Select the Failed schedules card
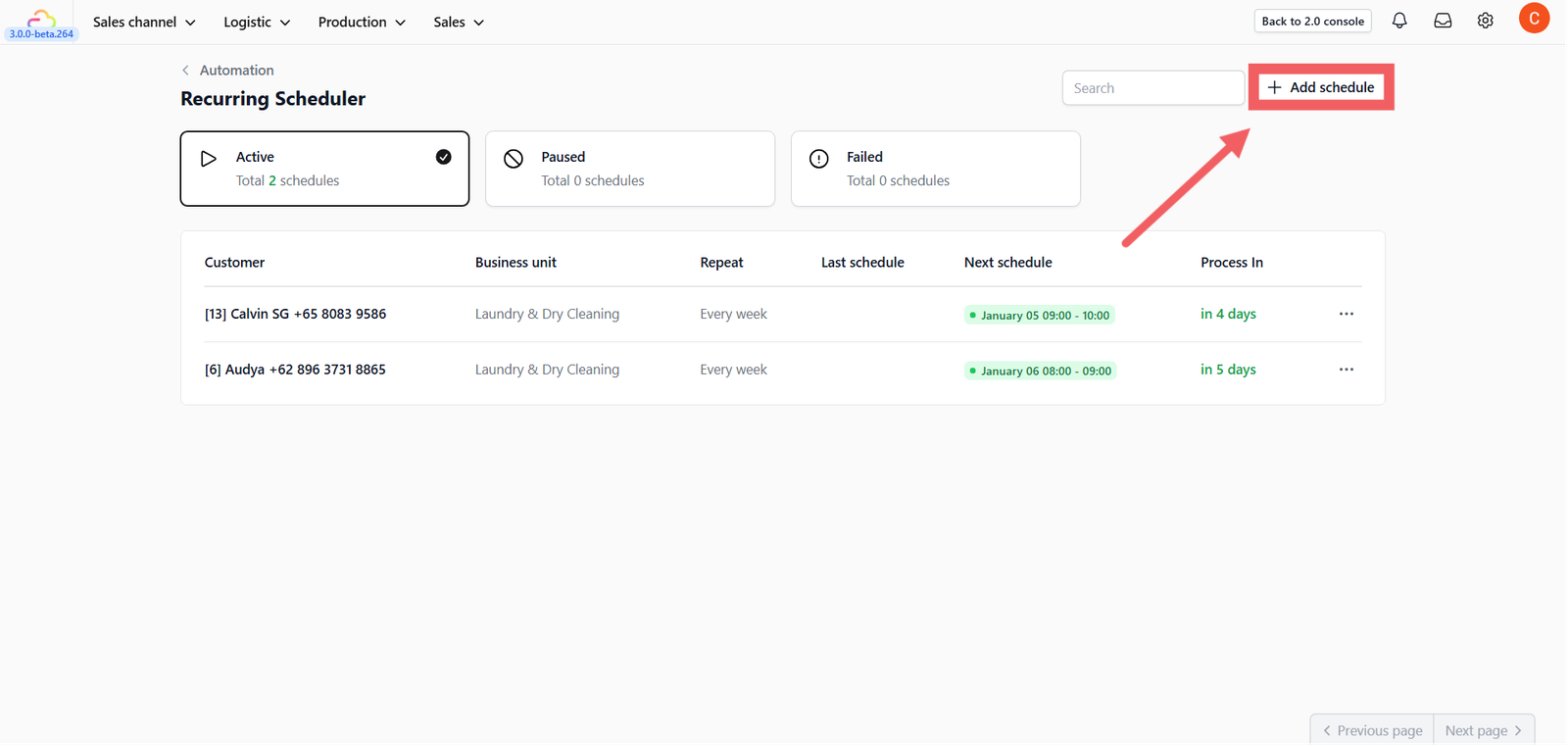 point(936,169)
